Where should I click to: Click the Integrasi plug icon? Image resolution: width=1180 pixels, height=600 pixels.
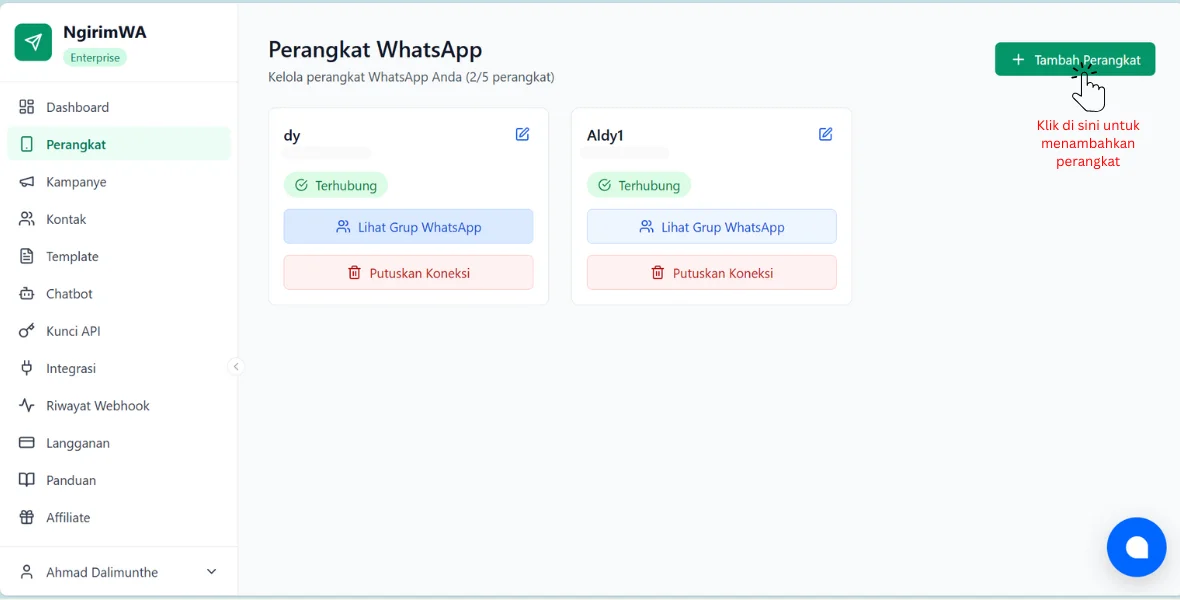(26, 368)
